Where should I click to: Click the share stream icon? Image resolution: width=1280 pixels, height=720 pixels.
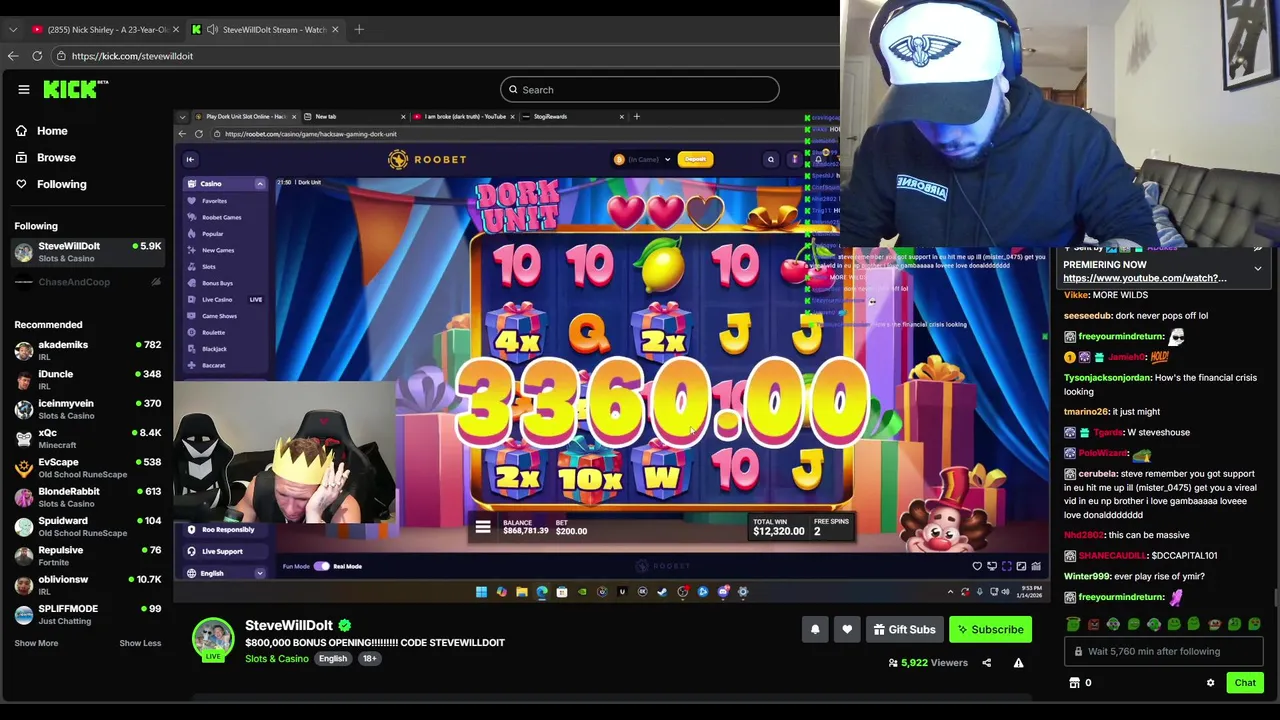(x=986, y=663)
